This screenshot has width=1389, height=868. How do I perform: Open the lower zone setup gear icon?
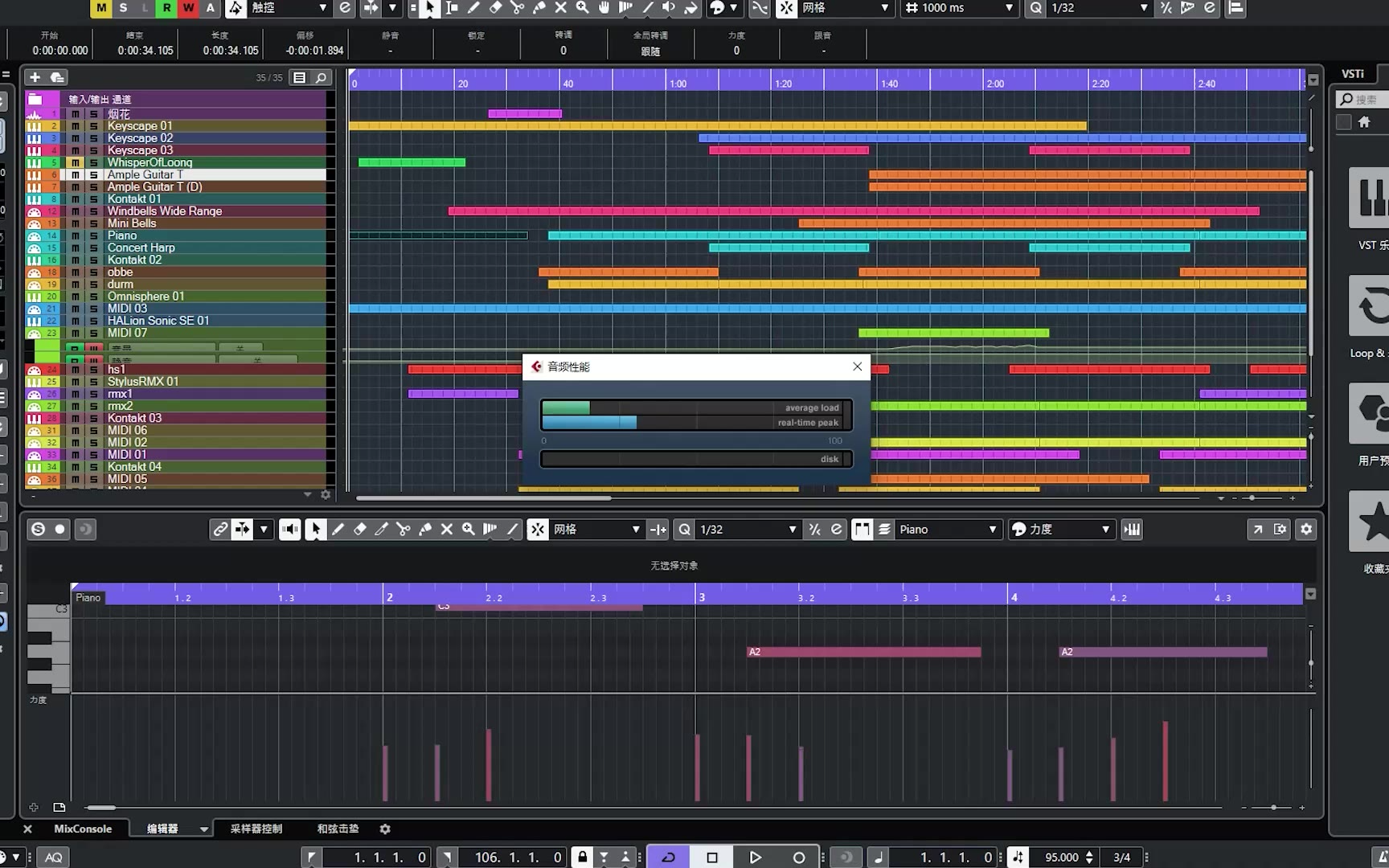pyautogui.click(x=385, y=829)
